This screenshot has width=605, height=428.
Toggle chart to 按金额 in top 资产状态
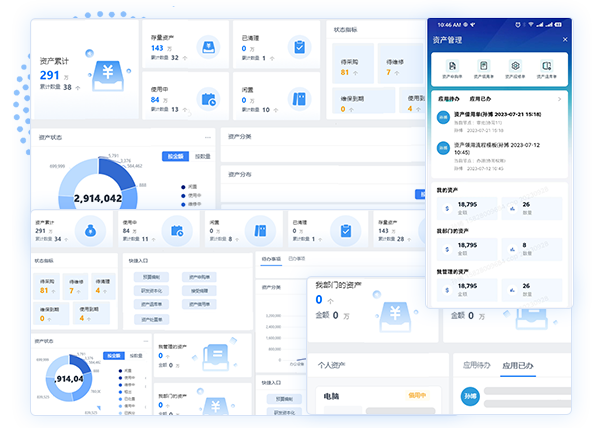[x=175, y=156]
